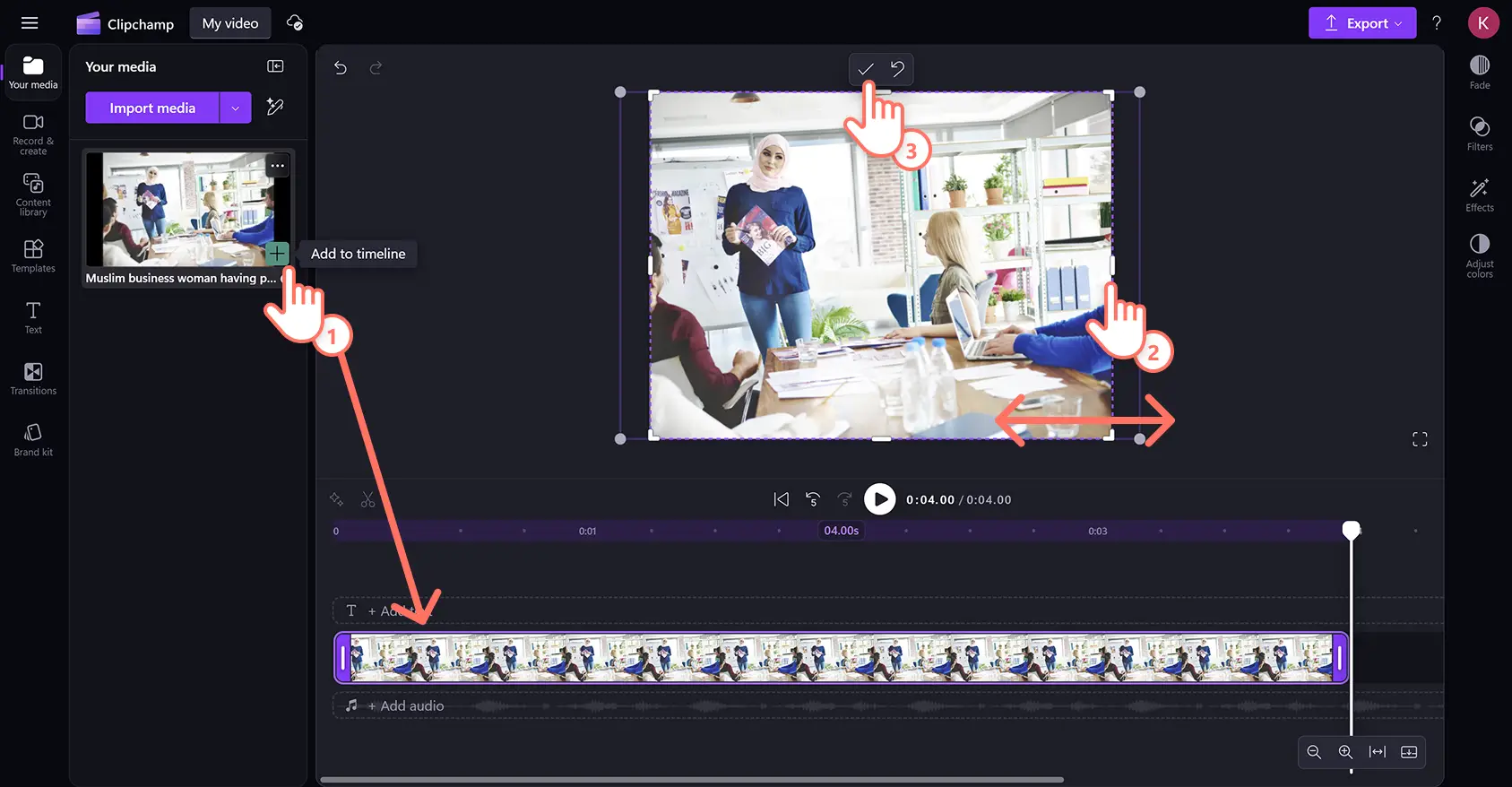Screen dimensions: 1512x787
Task: Click the split scissors tool
Action: click(367, 500)
